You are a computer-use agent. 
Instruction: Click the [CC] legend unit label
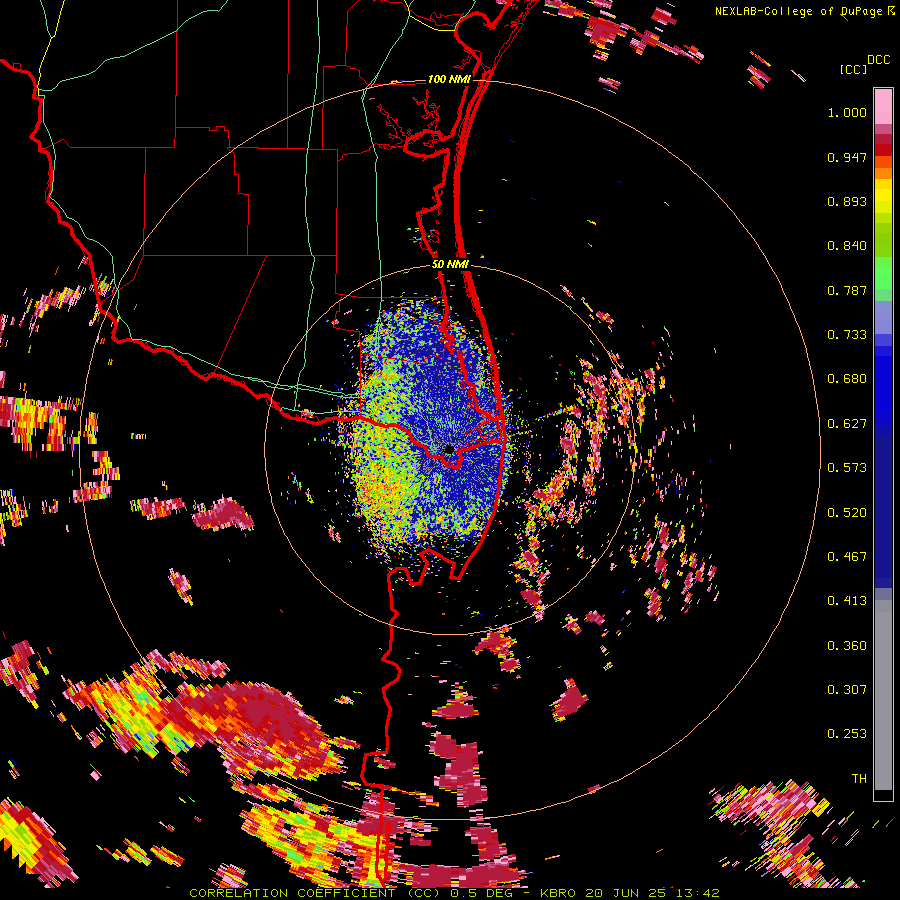[853, 69]
